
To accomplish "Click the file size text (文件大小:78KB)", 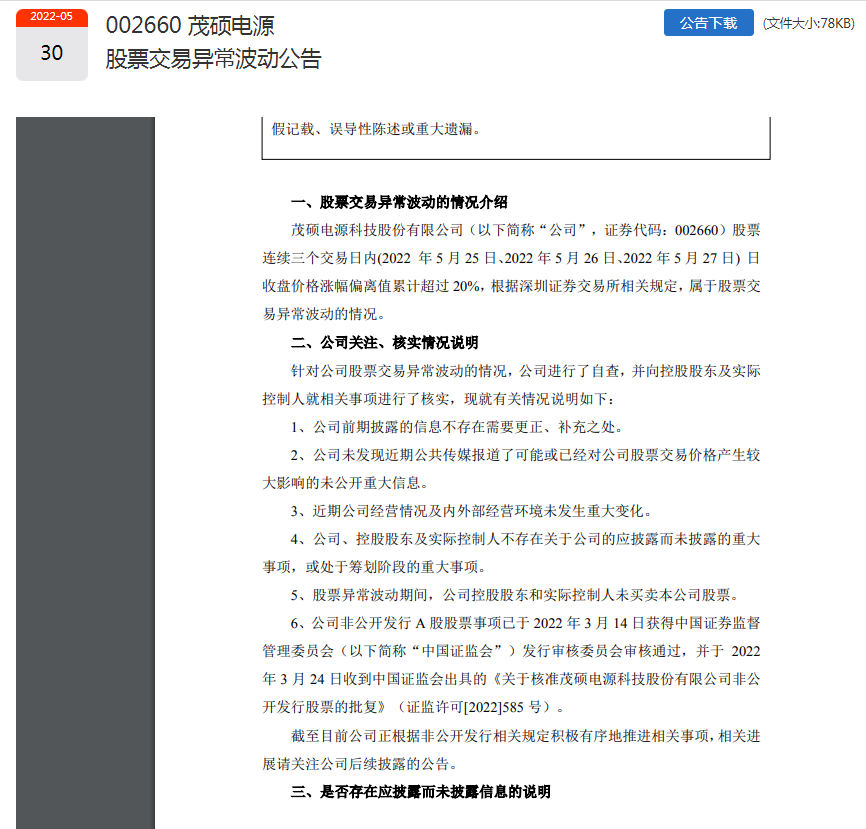I will click(x=809, y=23).
